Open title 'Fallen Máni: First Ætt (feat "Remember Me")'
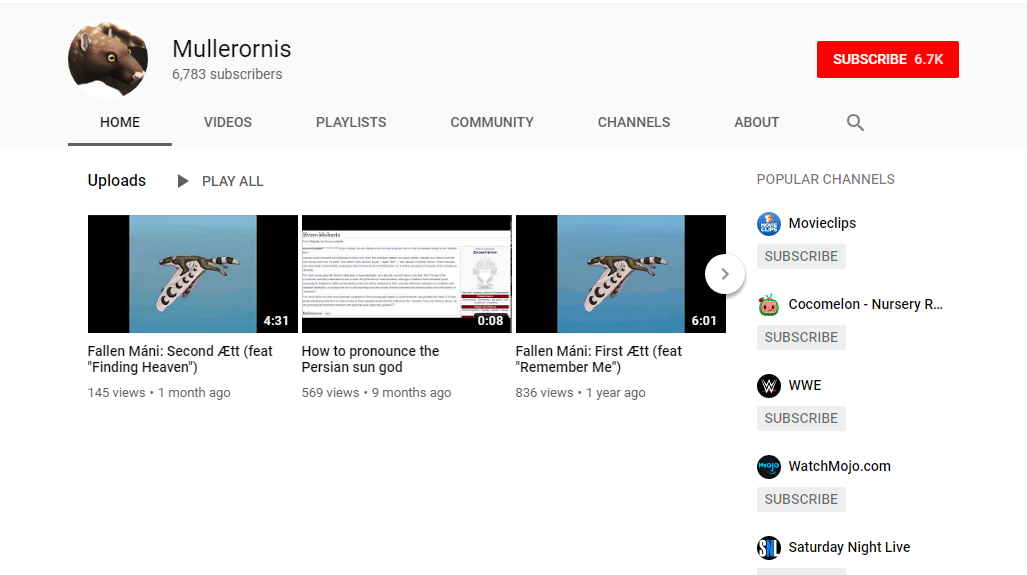 (599, 359)
